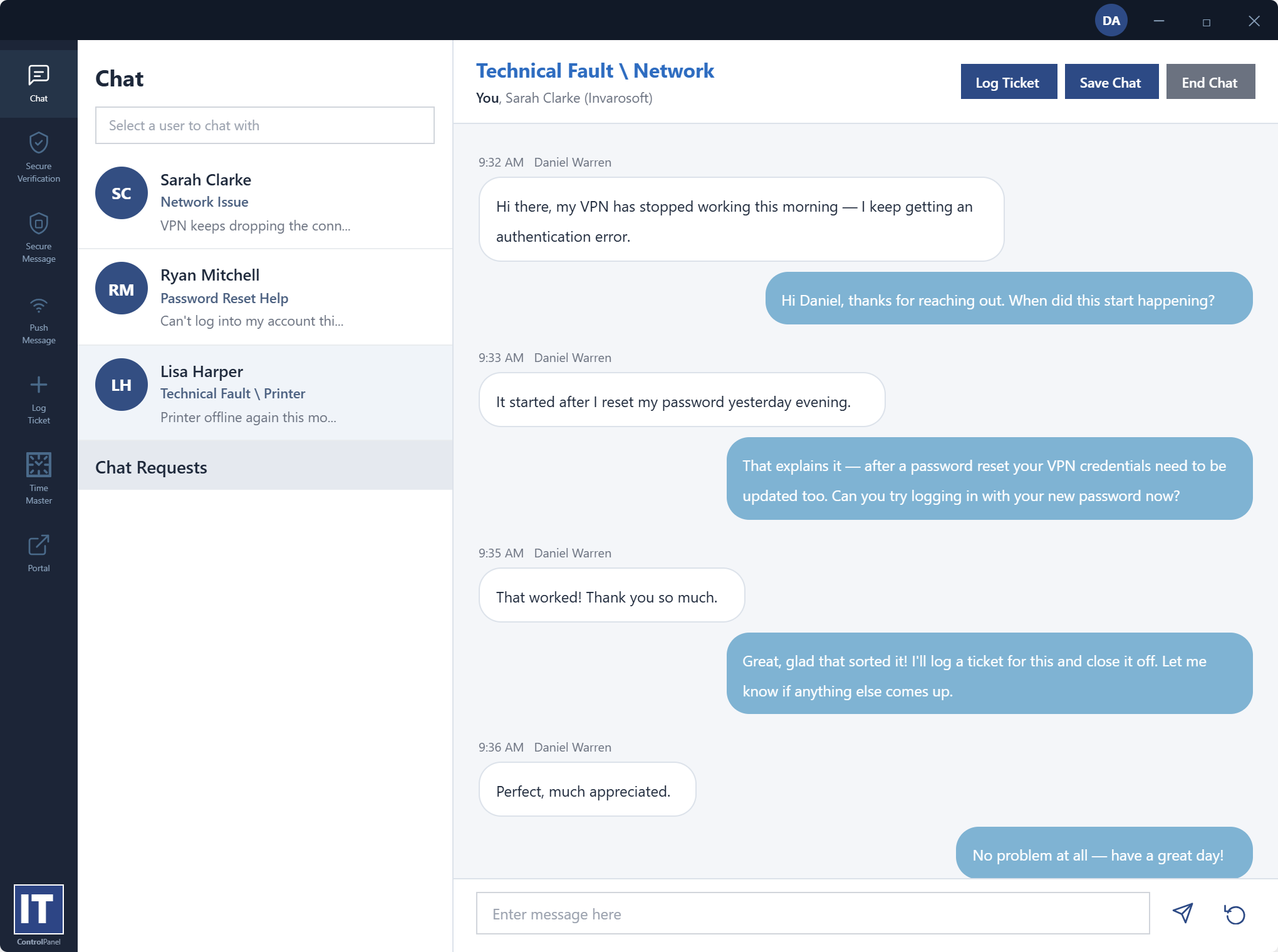Click the refresh arrow beside send icon

click(1235, 914)
